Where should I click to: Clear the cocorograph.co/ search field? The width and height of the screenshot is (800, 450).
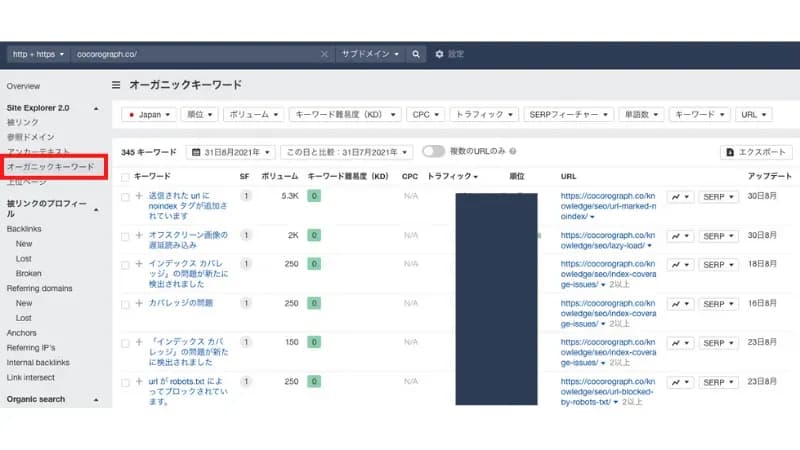324,54
